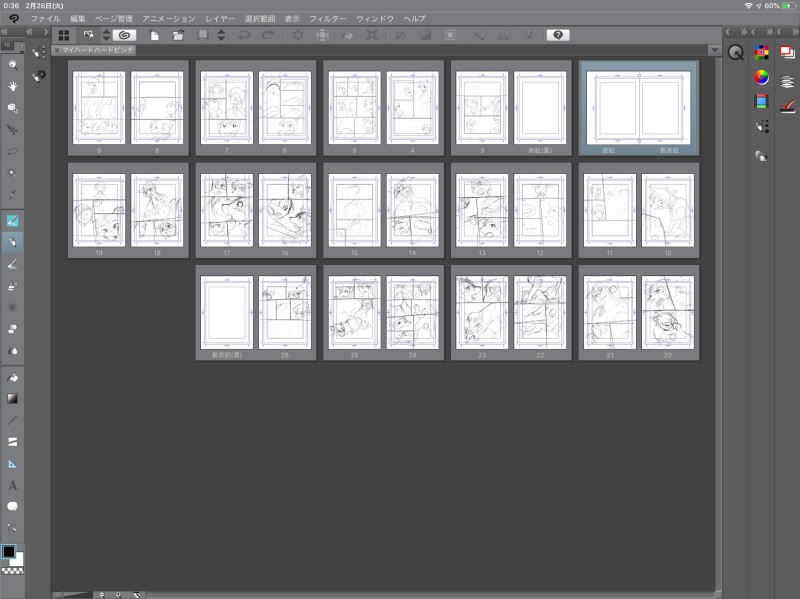This screenshot has height=599, width=800.
Task: Open the 編集 menu
Action: [78, 19]
